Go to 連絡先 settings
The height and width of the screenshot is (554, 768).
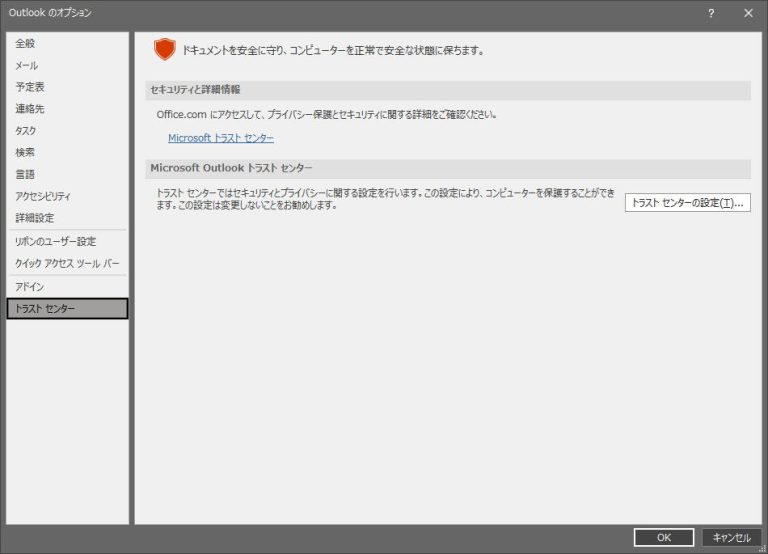(68, 109)
